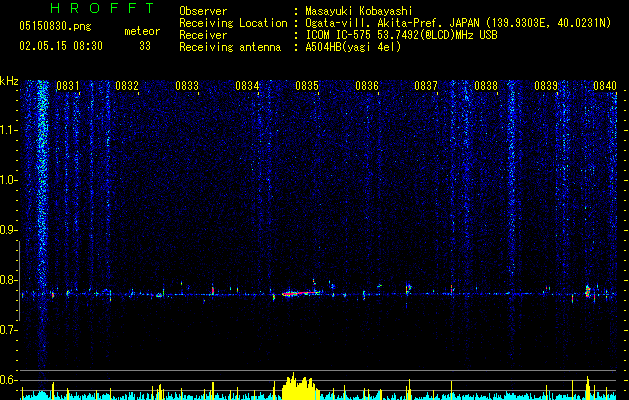The width and height of the screenshot is (629, 400).
Task: Click the meteor count 33
Action: 145,46
